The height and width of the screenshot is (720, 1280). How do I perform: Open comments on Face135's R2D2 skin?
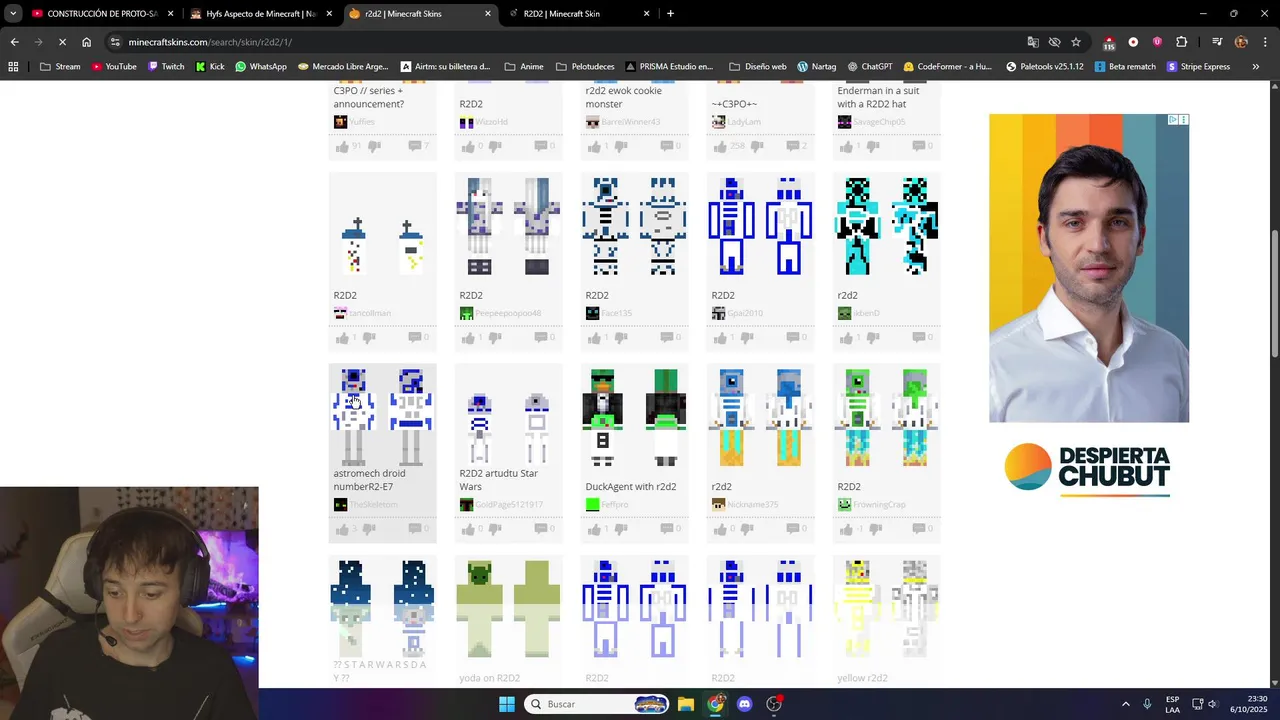pyautogui.click(x=666, y=338)
